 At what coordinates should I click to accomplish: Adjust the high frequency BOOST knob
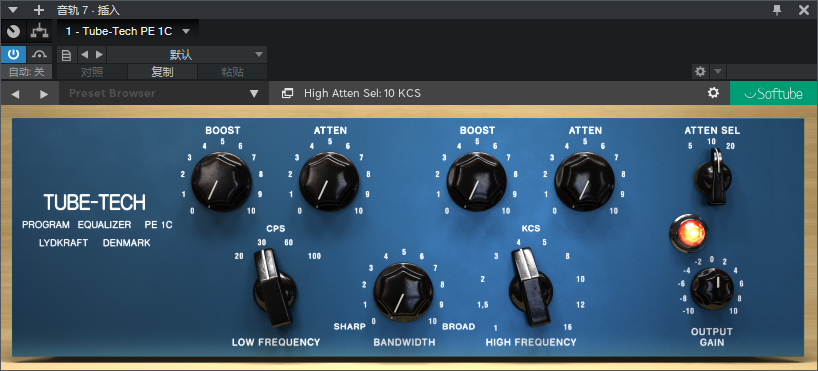[x=477, y=182]
